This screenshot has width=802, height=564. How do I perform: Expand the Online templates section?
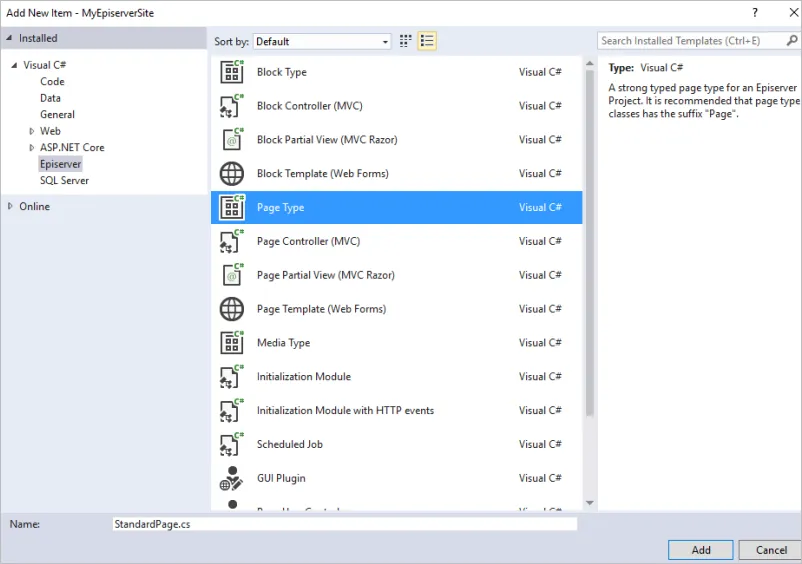pyautogui.click(x=10, y=206)
